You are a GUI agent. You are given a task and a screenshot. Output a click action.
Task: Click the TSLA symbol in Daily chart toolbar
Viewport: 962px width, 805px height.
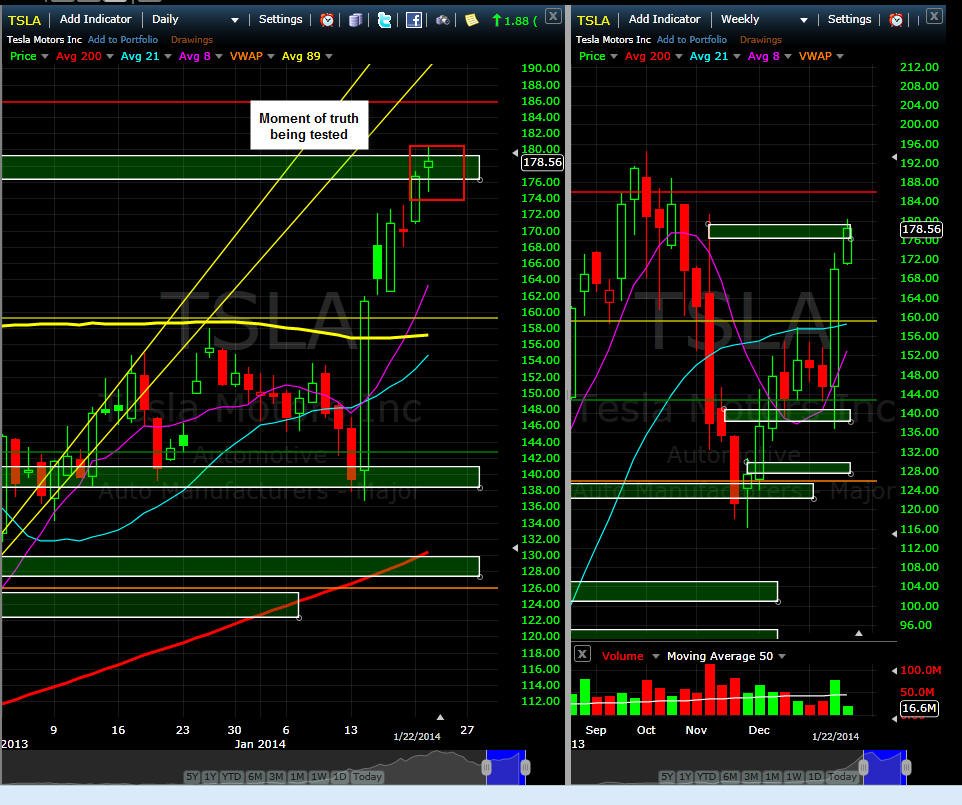[x=25, y=20]
